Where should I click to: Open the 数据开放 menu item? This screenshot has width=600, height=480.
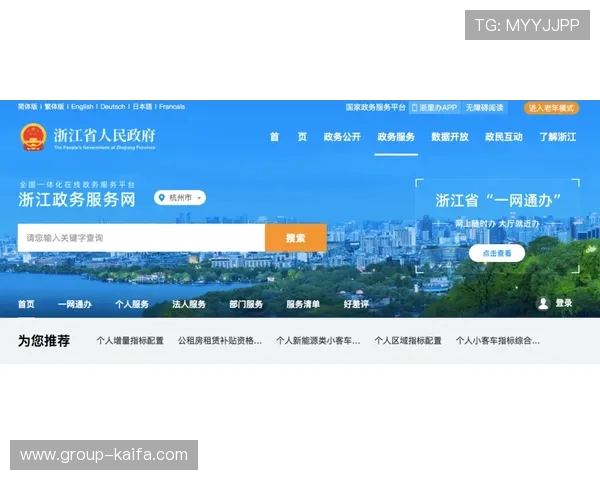(x=450, y=137)
